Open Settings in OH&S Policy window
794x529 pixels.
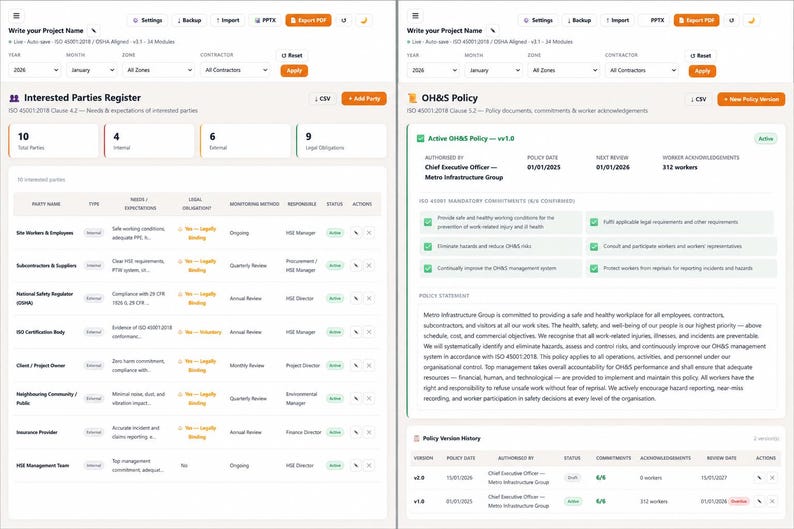click(538, 20)
